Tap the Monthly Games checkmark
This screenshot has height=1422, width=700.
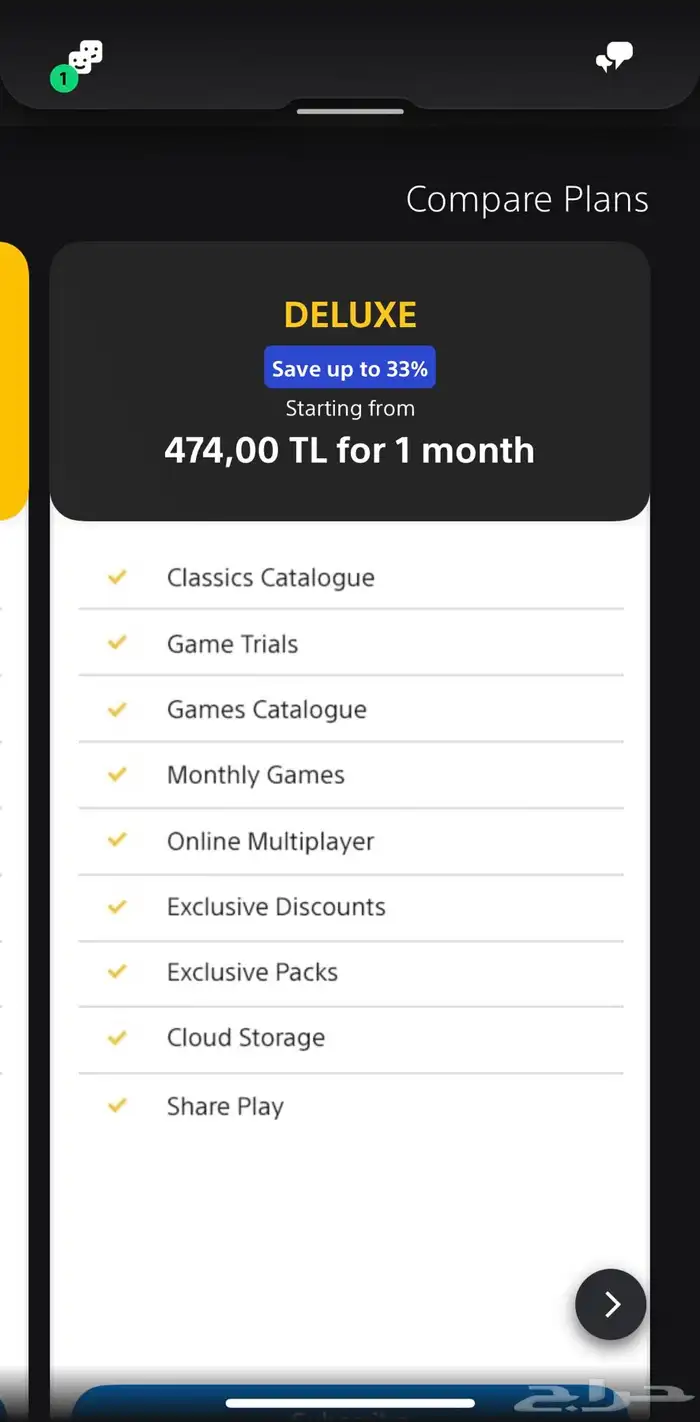coord(117,774)
